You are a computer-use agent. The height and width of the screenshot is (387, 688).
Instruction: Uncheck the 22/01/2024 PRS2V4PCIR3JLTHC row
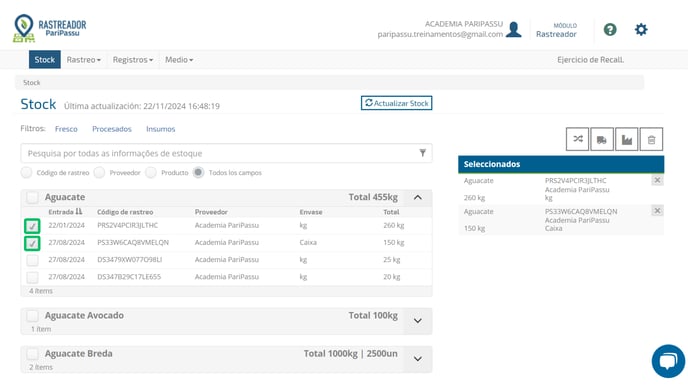[x=32, y=226]
